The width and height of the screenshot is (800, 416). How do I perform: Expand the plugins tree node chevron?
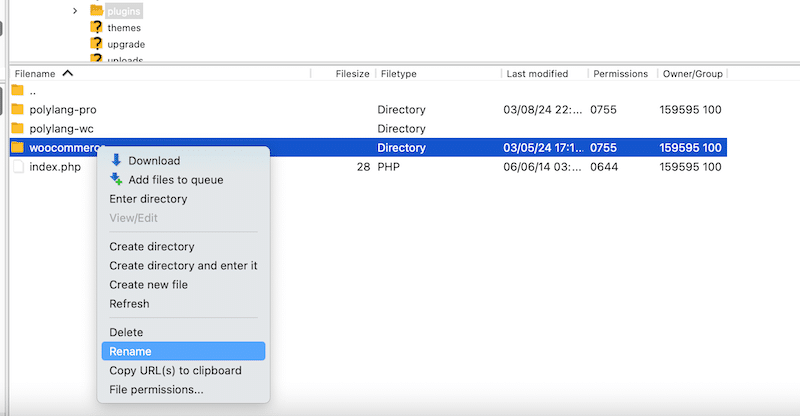[x=75, y=11]
